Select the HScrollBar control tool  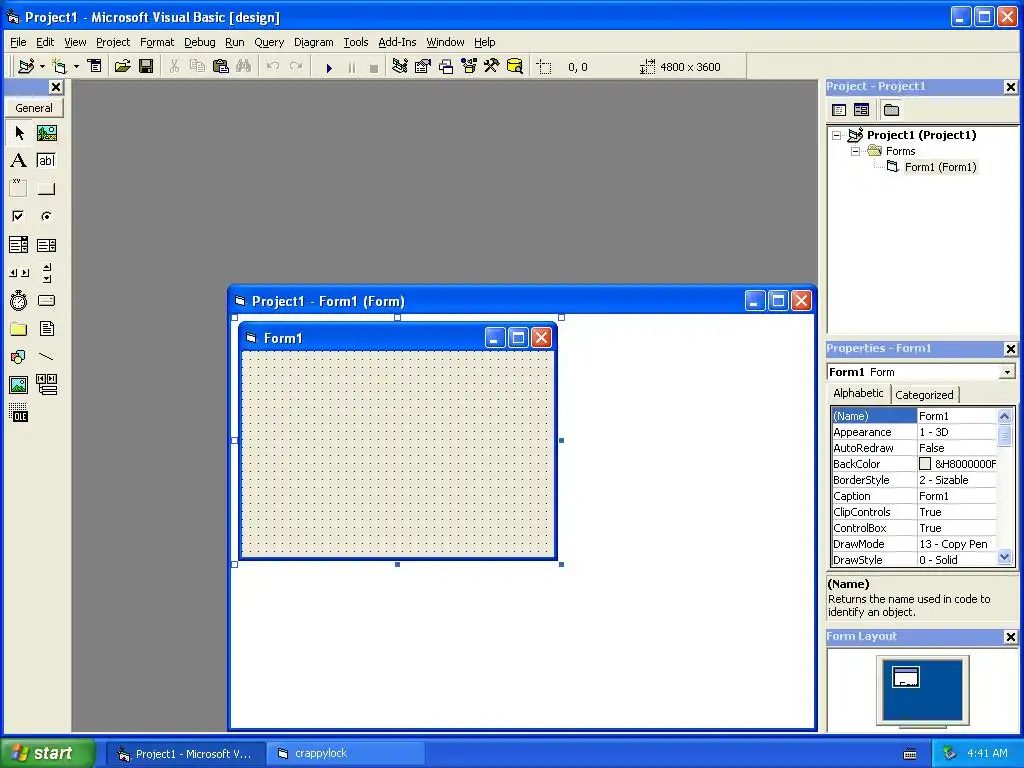click(19, 273)
